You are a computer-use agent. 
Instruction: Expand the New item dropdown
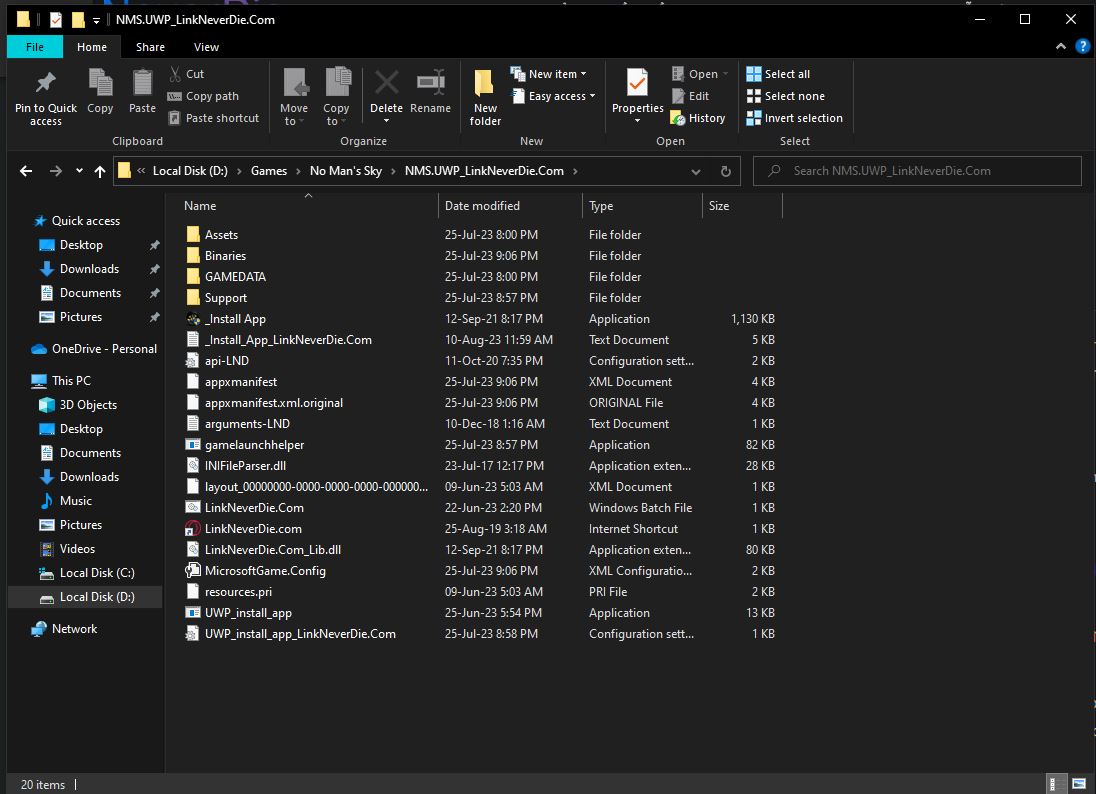coord(549,74)
